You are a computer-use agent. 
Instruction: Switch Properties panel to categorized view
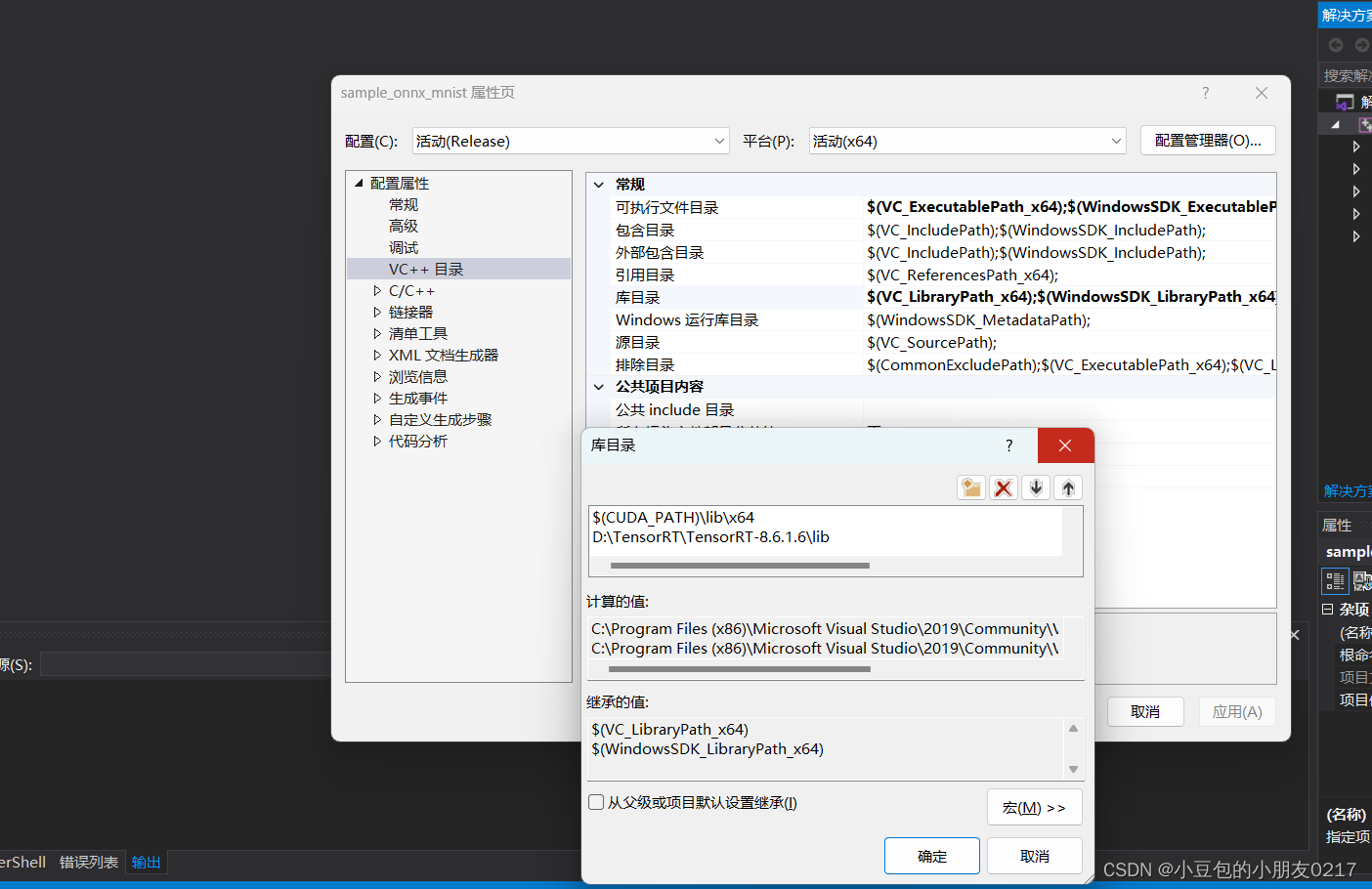coord(1335,581)
